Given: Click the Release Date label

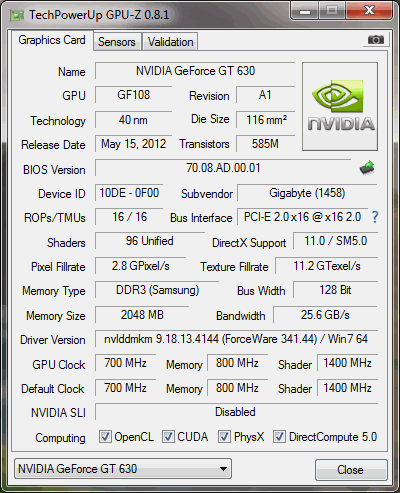Looking at the screenshot, I should point(53,145).
